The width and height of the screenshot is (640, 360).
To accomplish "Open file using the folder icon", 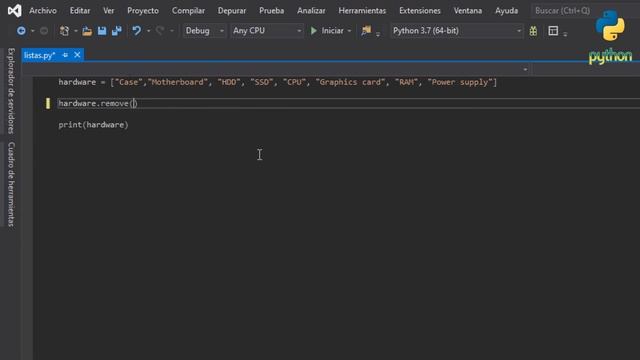I will [x=87, y=31].
